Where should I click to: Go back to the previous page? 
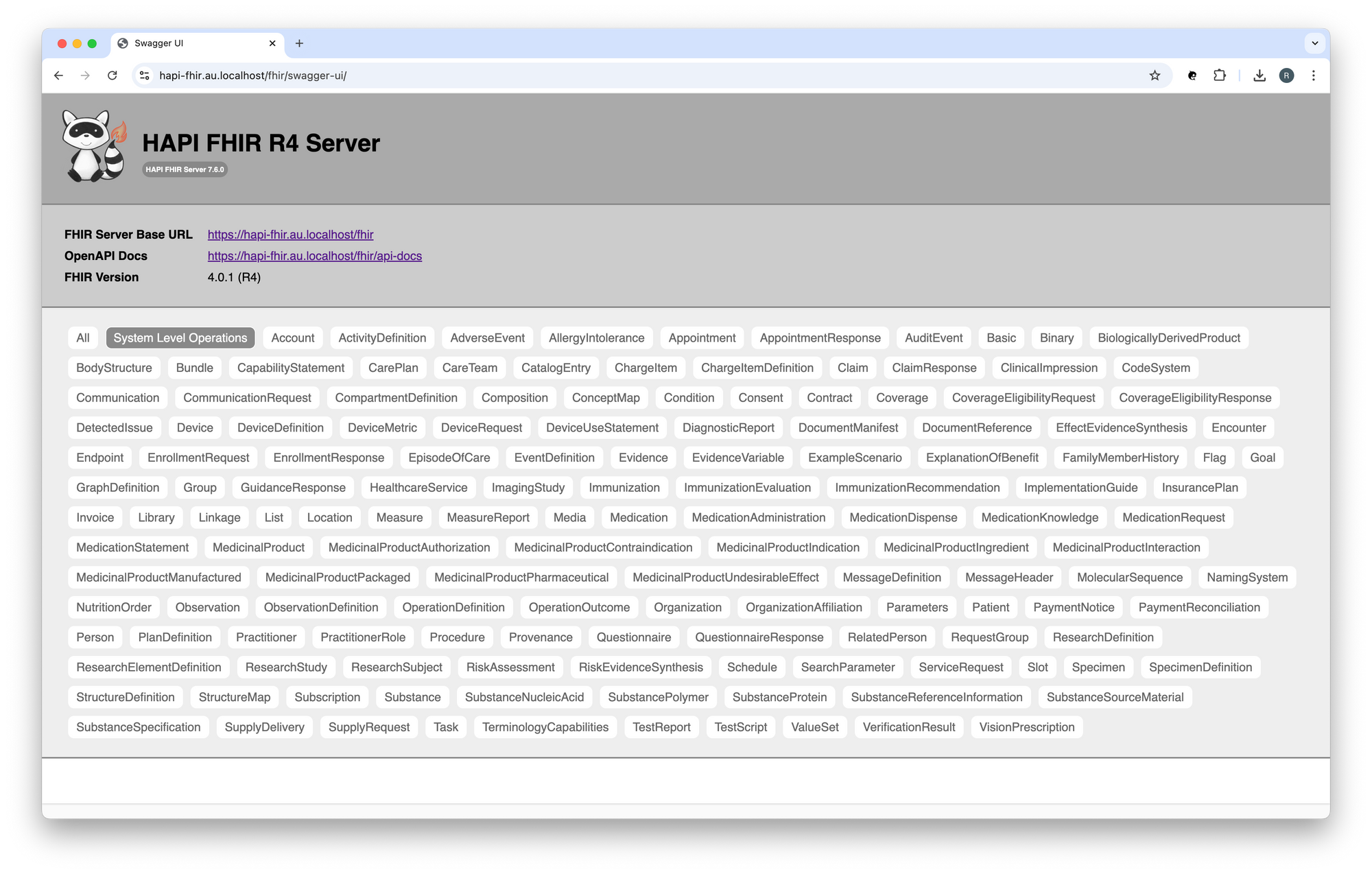click(x=58, y=75)
